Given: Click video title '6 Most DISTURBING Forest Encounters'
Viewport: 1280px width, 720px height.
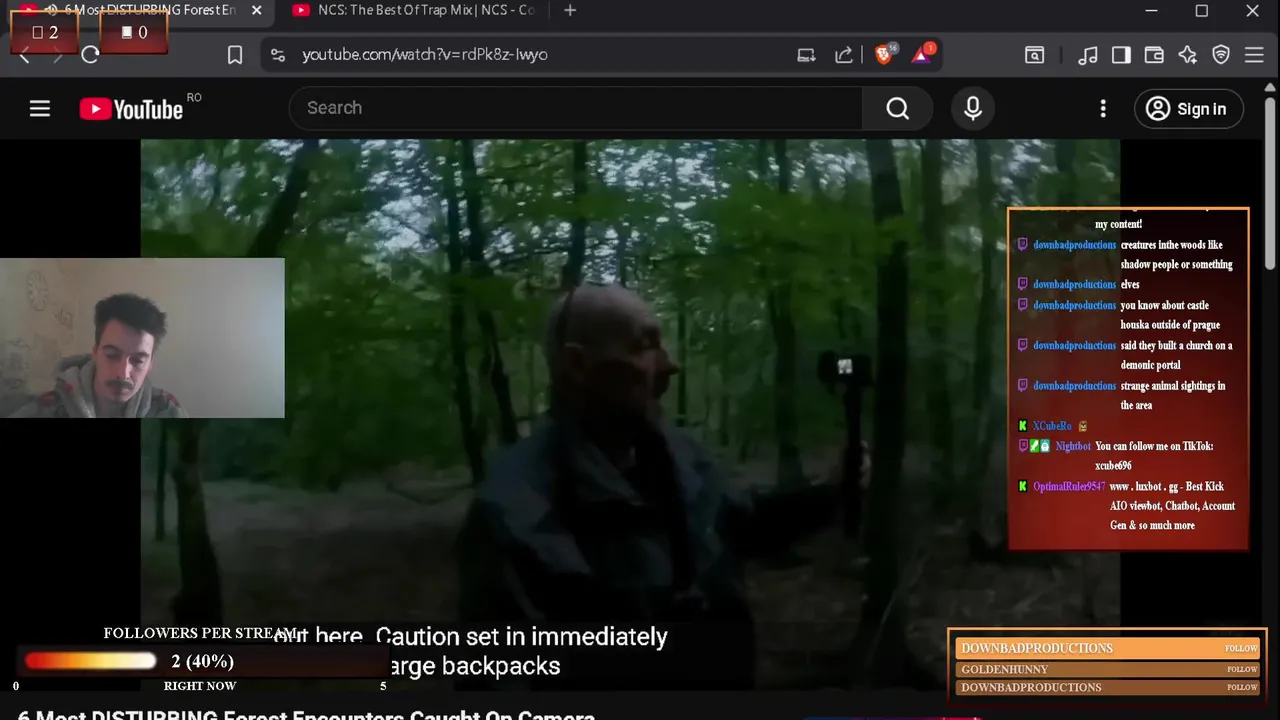Looking at the screenshot, I should pos(306,714).
